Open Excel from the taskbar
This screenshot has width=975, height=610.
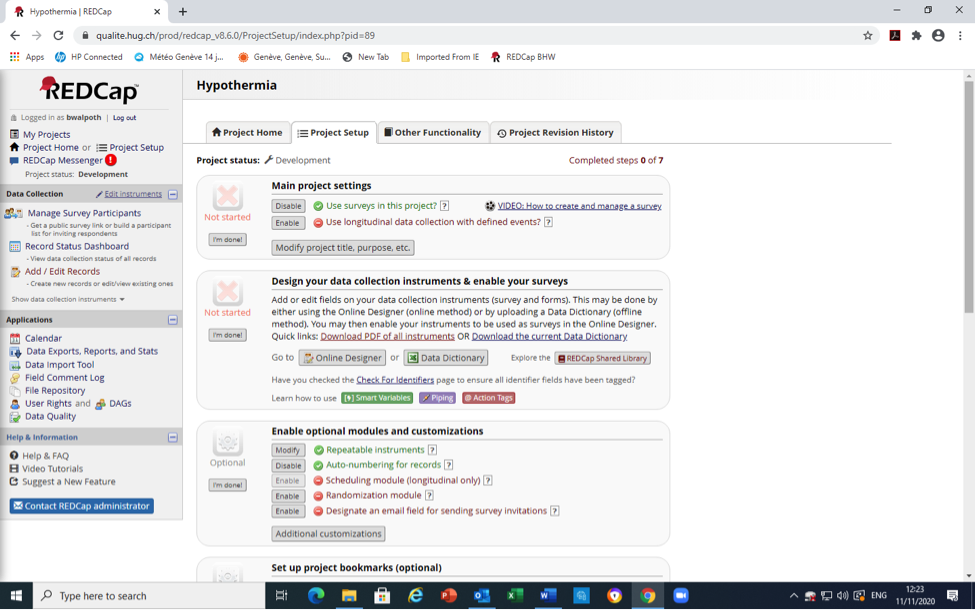click(515, 596)
